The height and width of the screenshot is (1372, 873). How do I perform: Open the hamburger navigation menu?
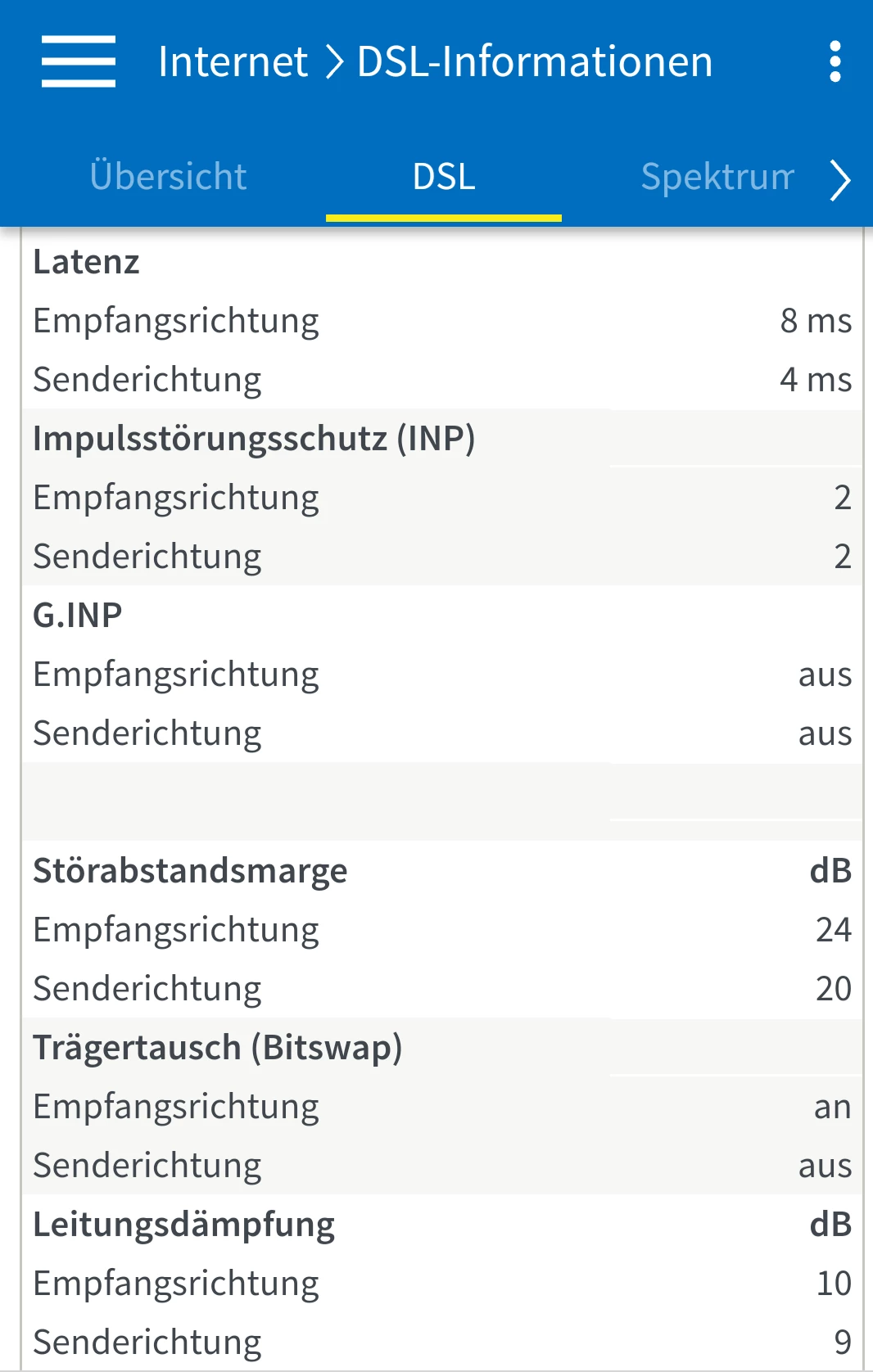pyautogui.click(x=79, y=61)
